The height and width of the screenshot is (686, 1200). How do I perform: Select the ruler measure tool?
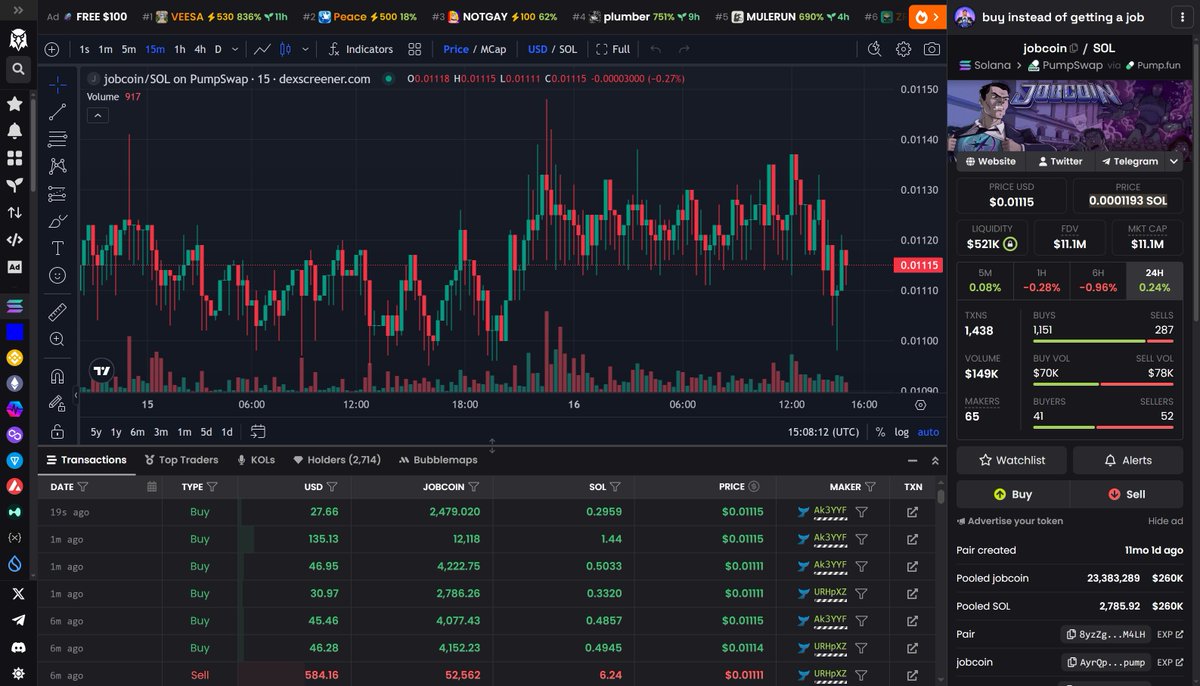(x=57, y=312)
